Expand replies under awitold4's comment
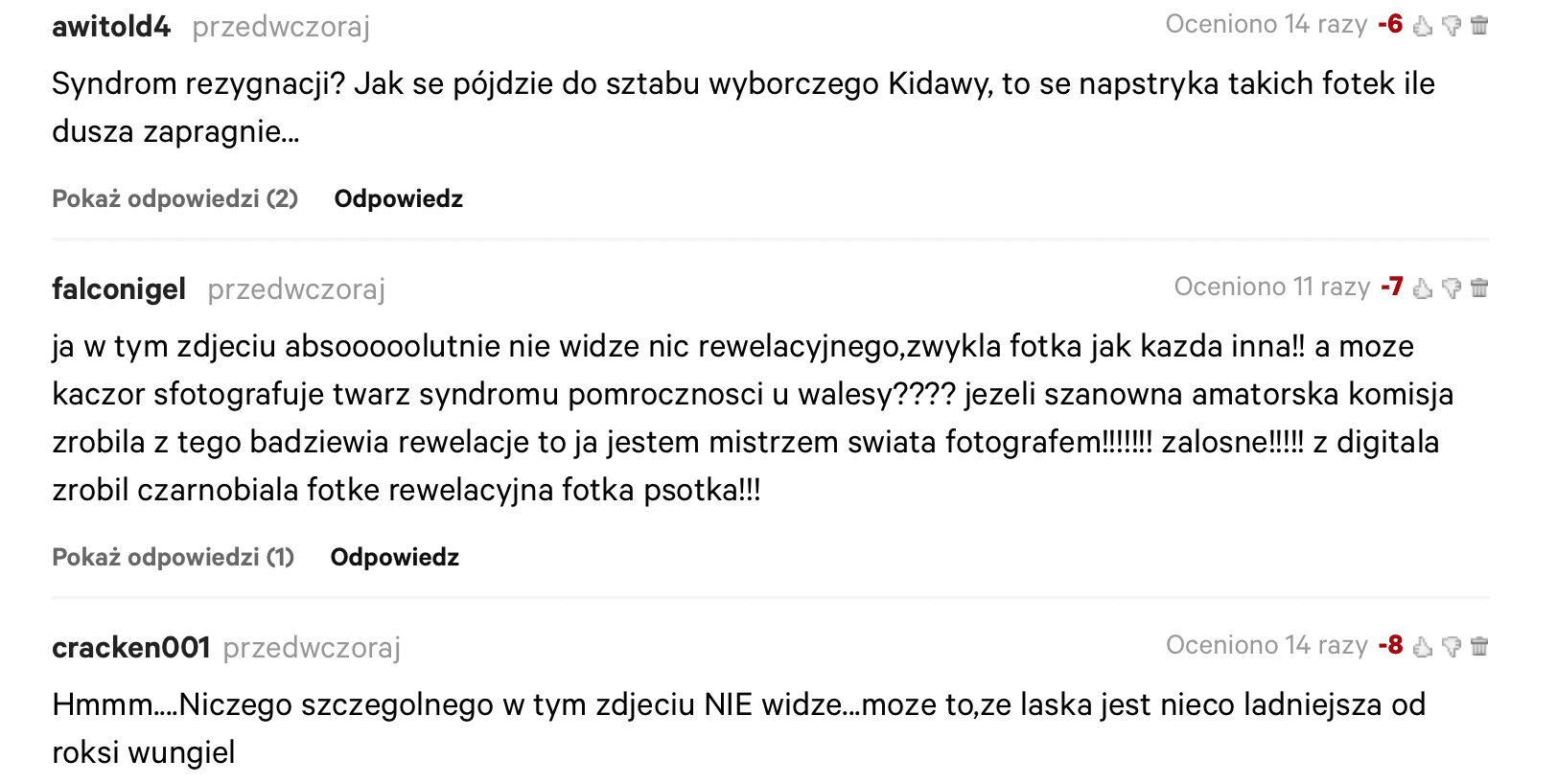 click(x=174, y=198)
